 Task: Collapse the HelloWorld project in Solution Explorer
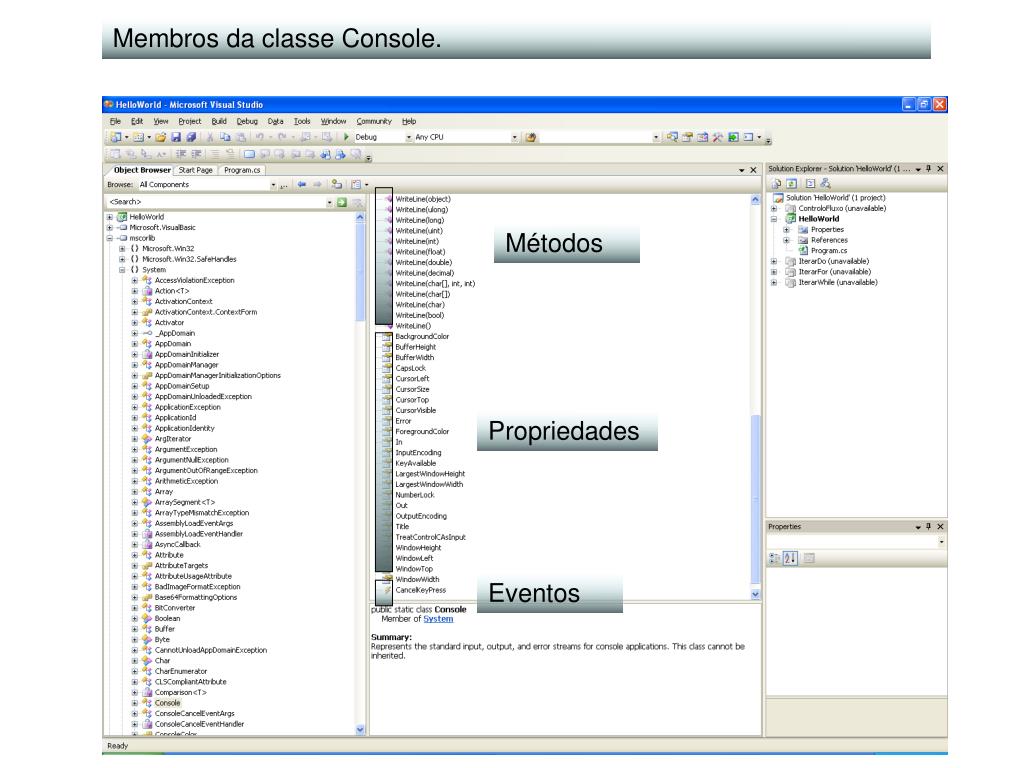tap(775, 219)
